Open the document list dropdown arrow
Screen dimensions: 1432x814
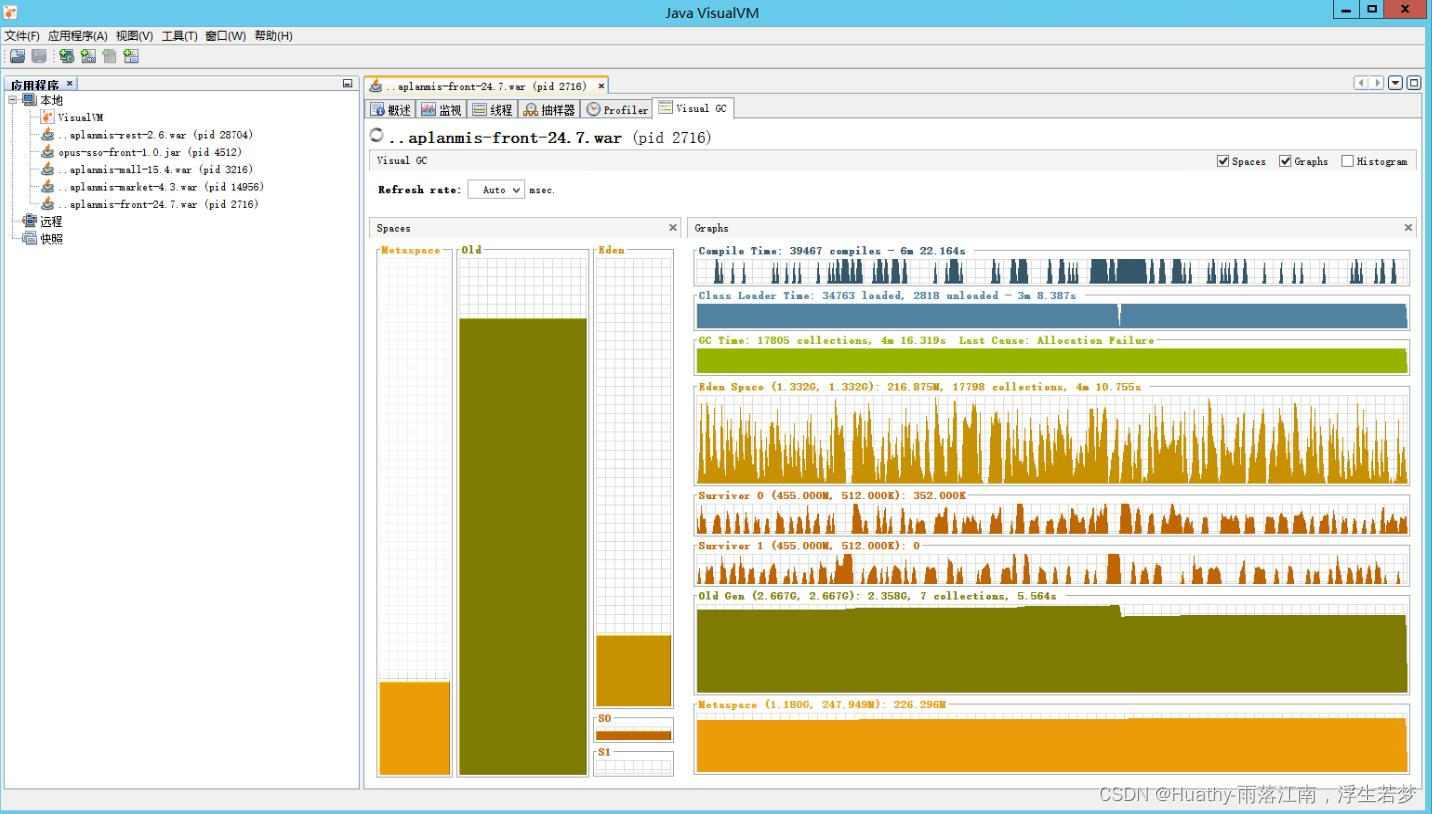tap(1396, 83)
